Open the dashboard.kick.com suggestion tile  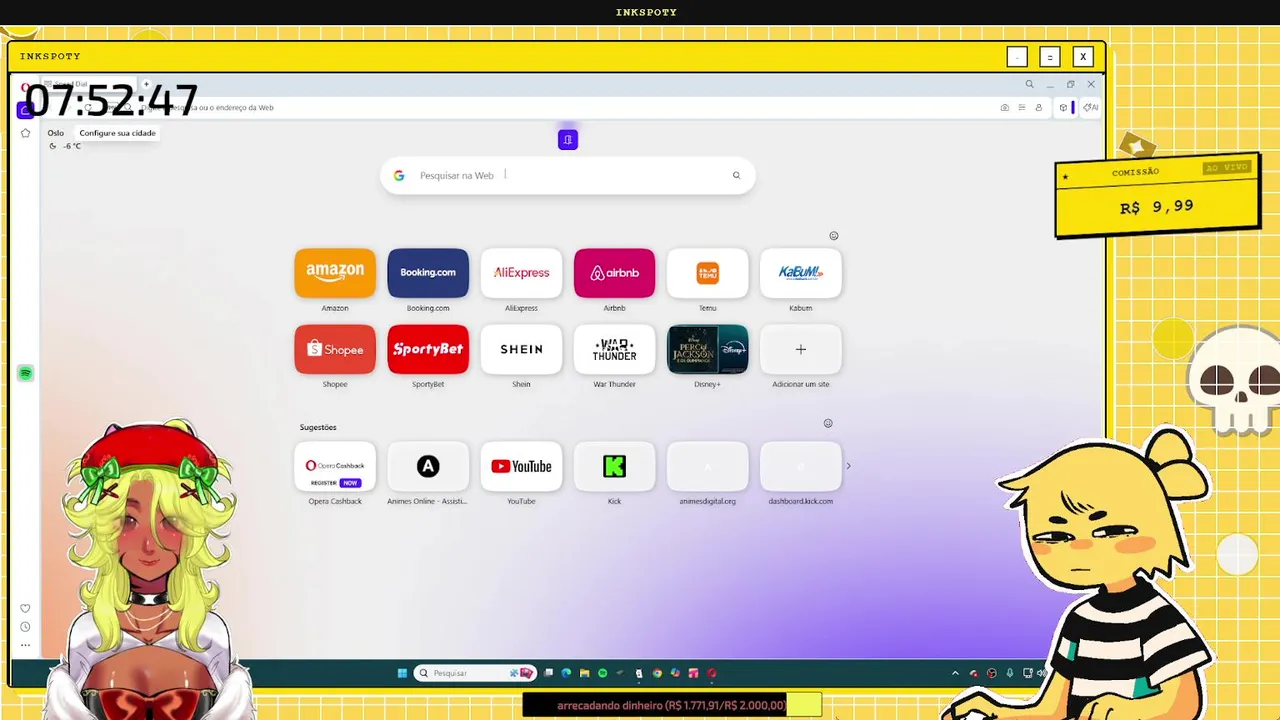800,466
